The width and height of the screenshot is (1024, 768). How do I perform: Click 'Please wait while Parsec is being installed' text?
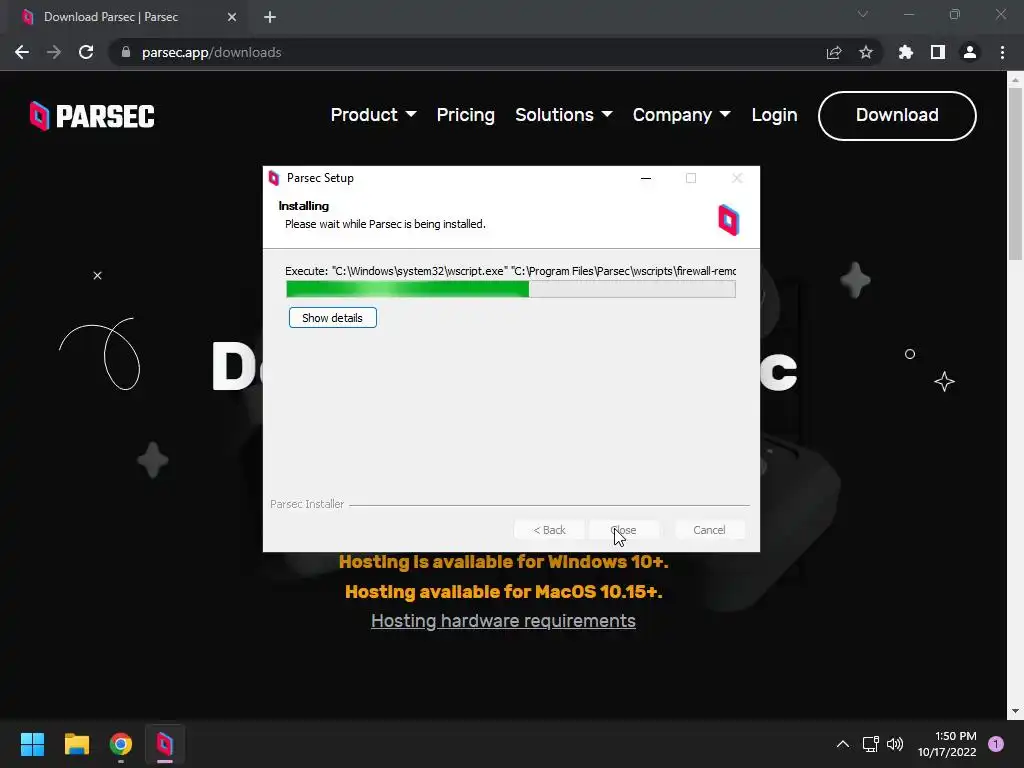(x=385, y=224)
